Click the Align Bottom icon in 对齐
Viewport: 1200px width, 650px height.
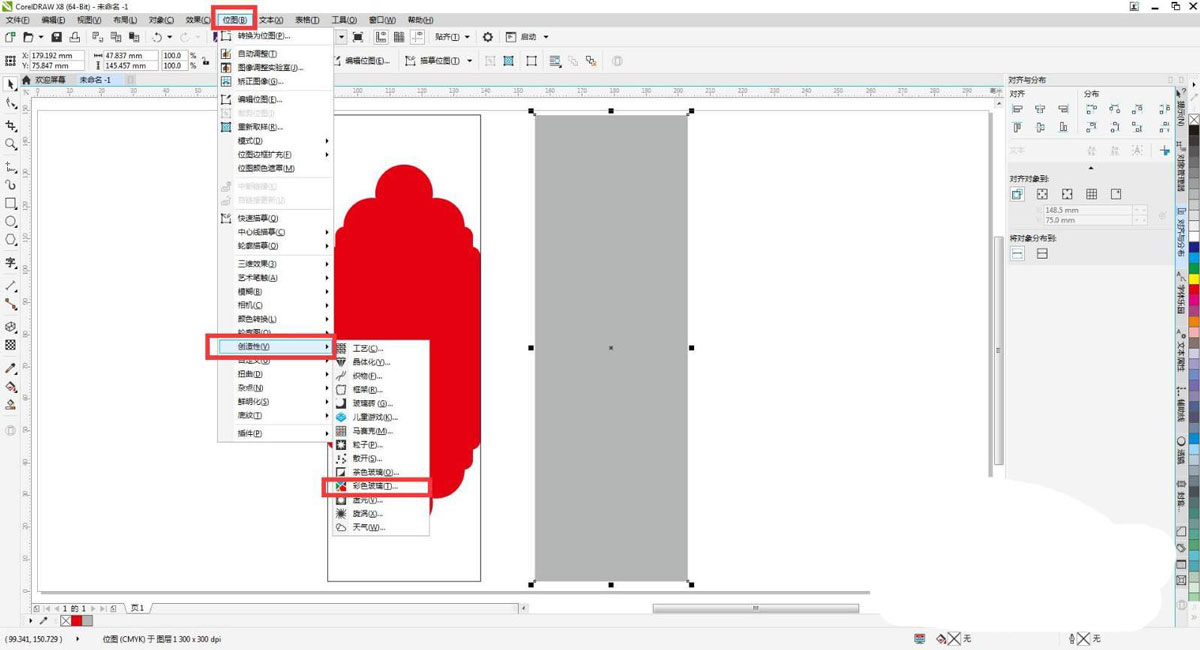[x=1065, y=127]
